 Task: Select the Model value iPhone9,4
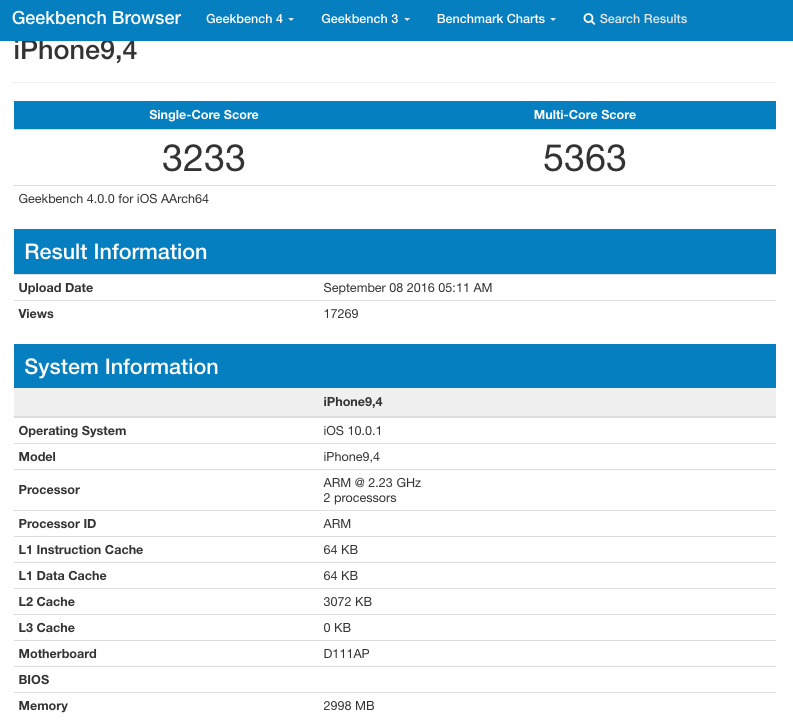click(x=351, y=457)
